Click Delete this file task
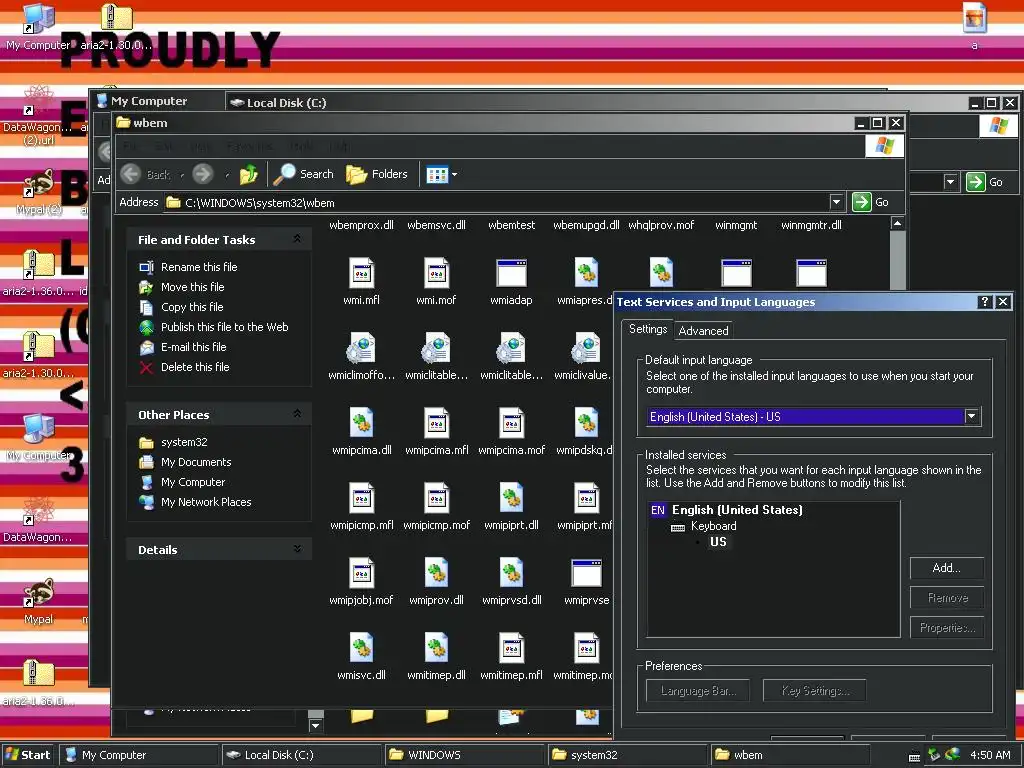The height and width of the screenshot is (768, 1024). pyautogui.click(x=195, y=367)
